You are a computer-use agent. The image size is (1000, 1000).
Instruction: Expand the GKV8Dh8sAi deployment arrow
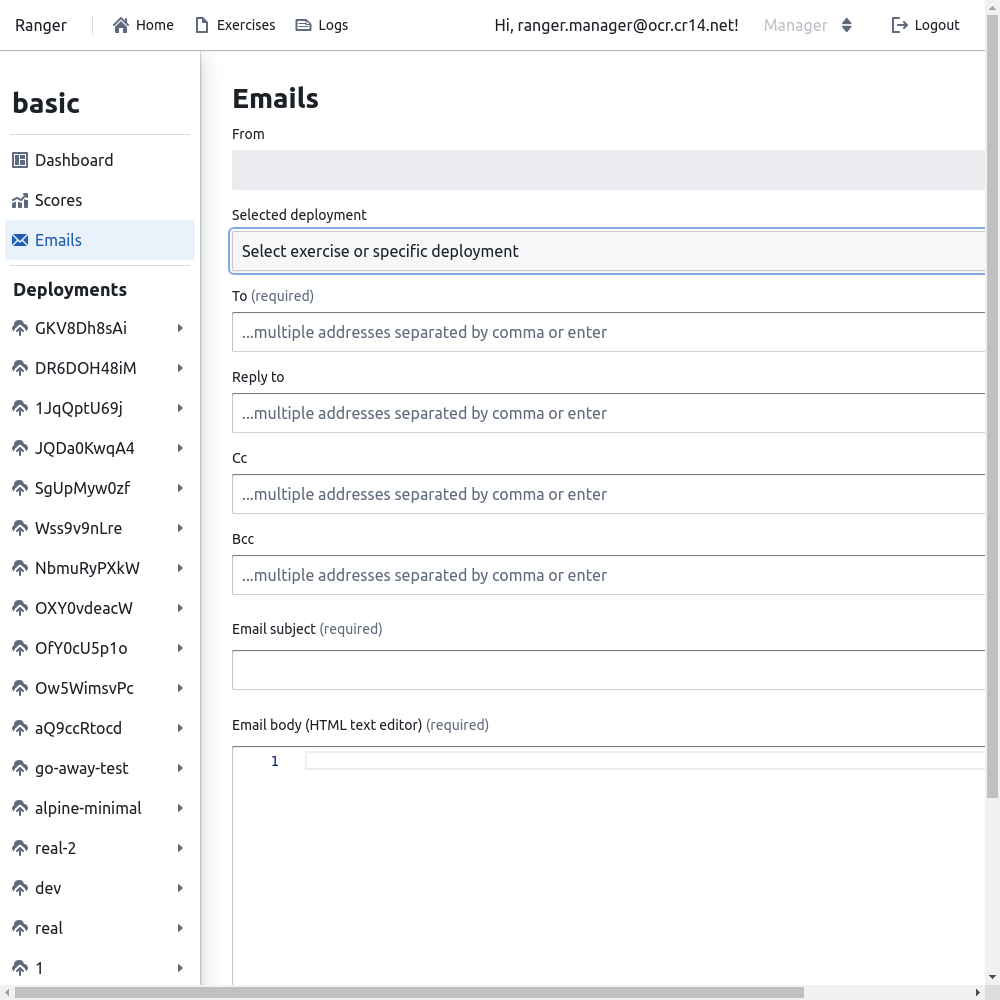(x=180, y=328)
